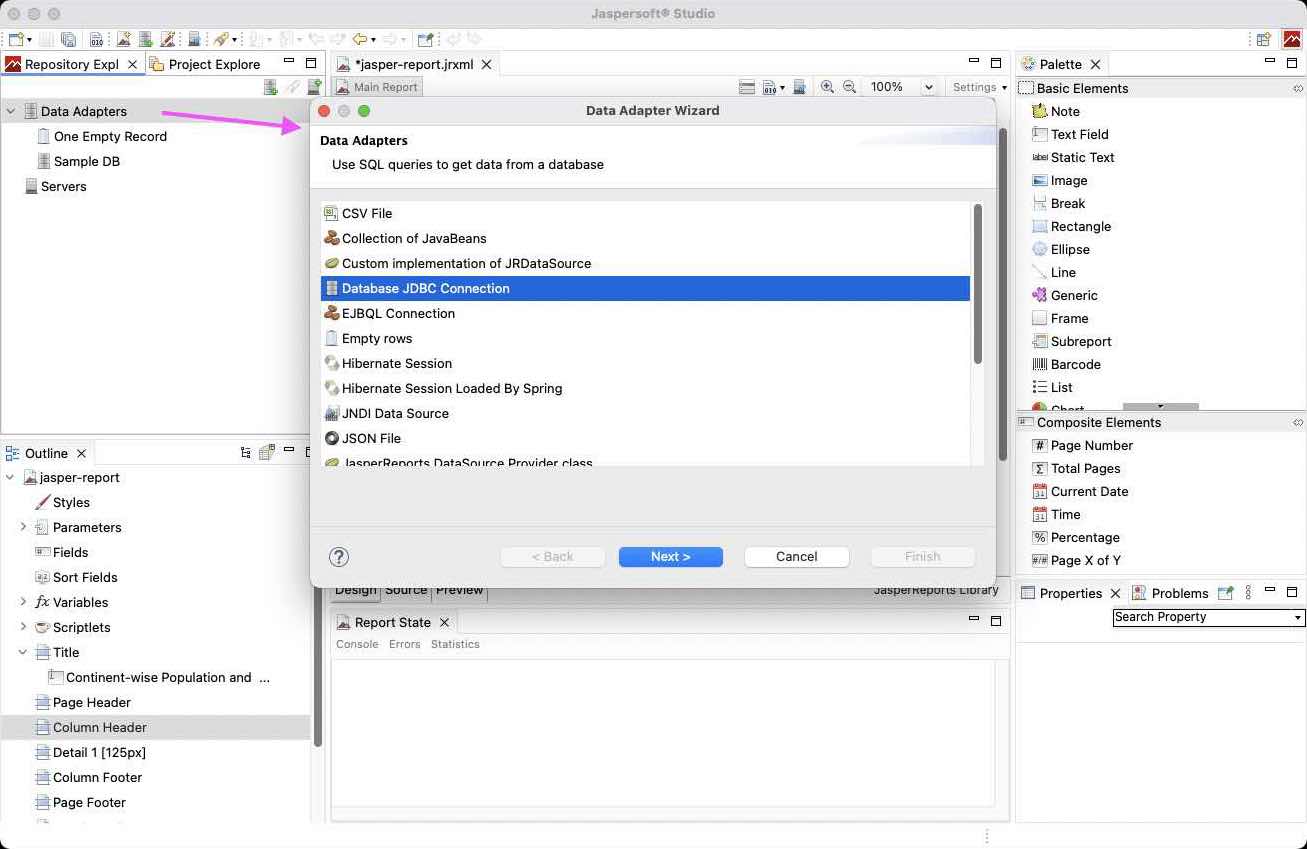Select the Current Date composite element
1307x849 pixels.
point(1080,491)
